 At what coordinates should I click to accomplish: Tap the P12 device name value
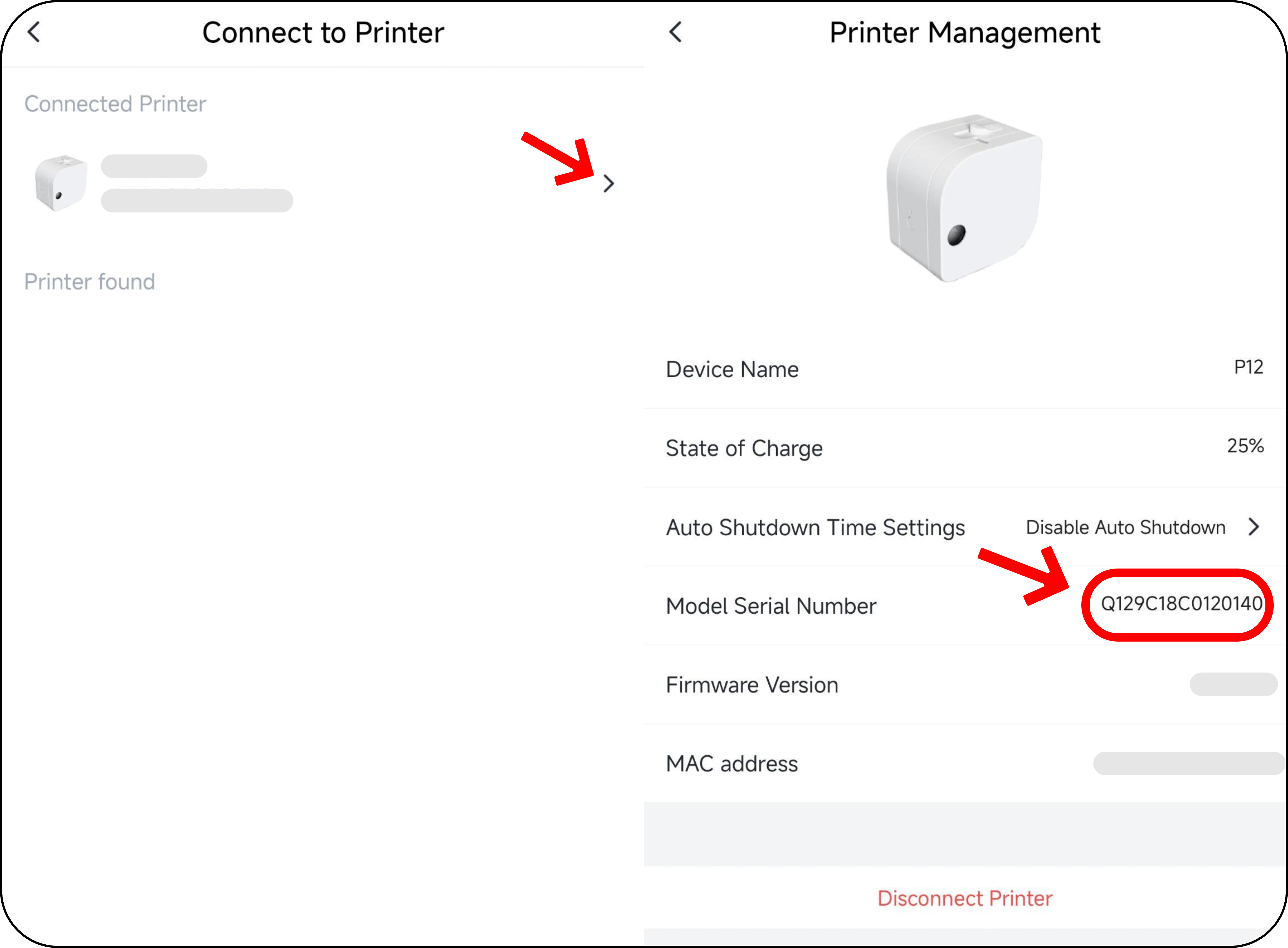pos(1248,367)
